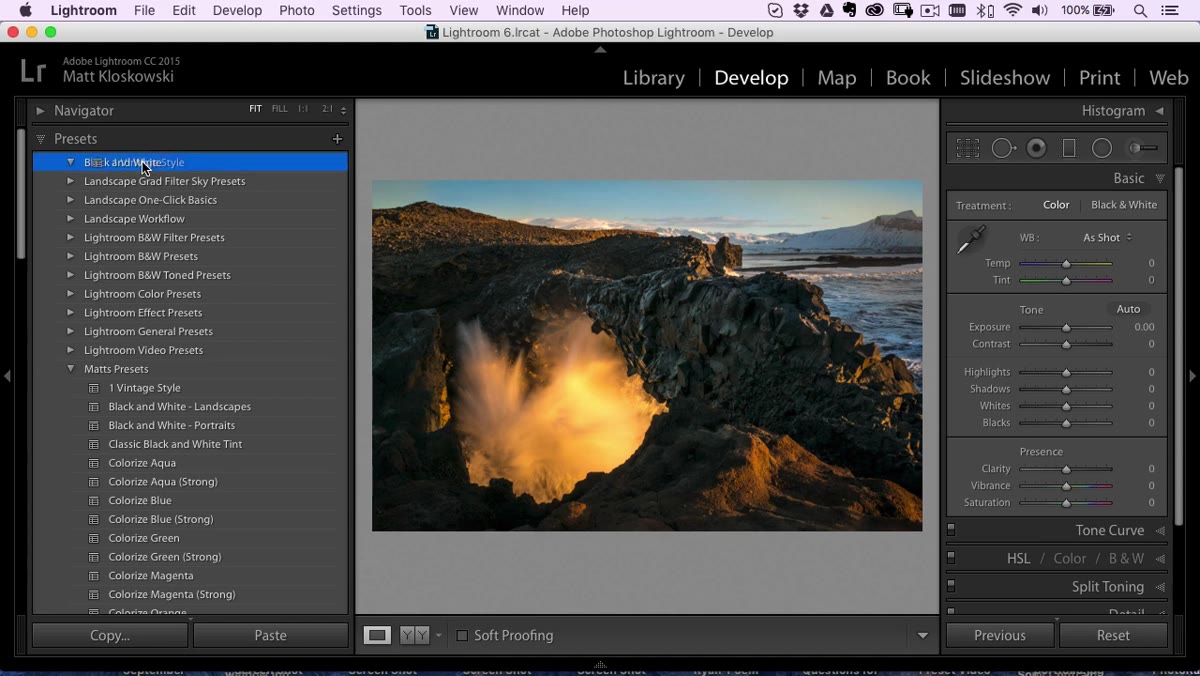The height and width of the screenshot is (676, 1200).
Task: Open the toolbar content dropdown arrow
Action: tap(923, 636)
